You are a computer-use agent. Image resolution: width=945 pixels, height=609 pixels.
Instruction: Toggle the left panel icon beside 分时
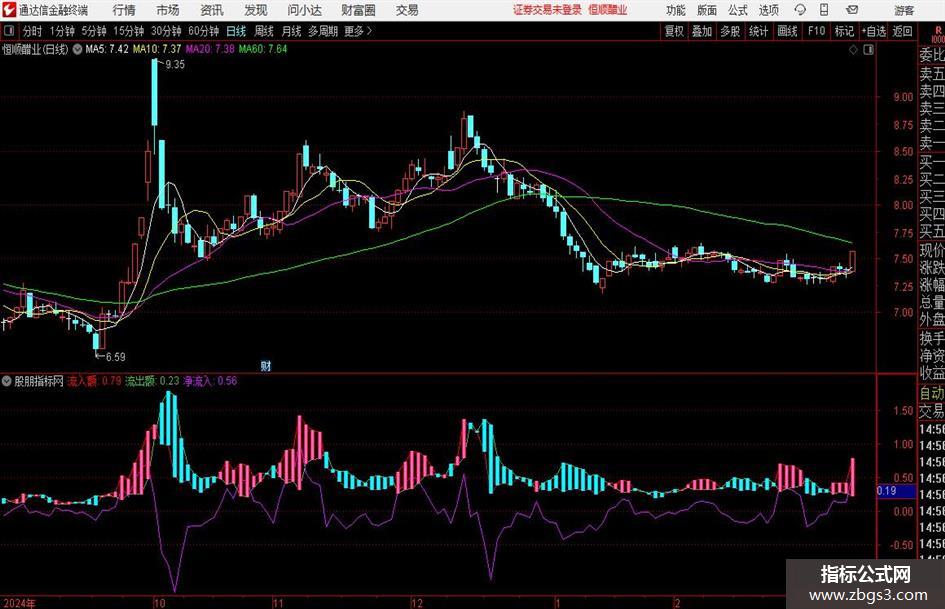point(9,31)
